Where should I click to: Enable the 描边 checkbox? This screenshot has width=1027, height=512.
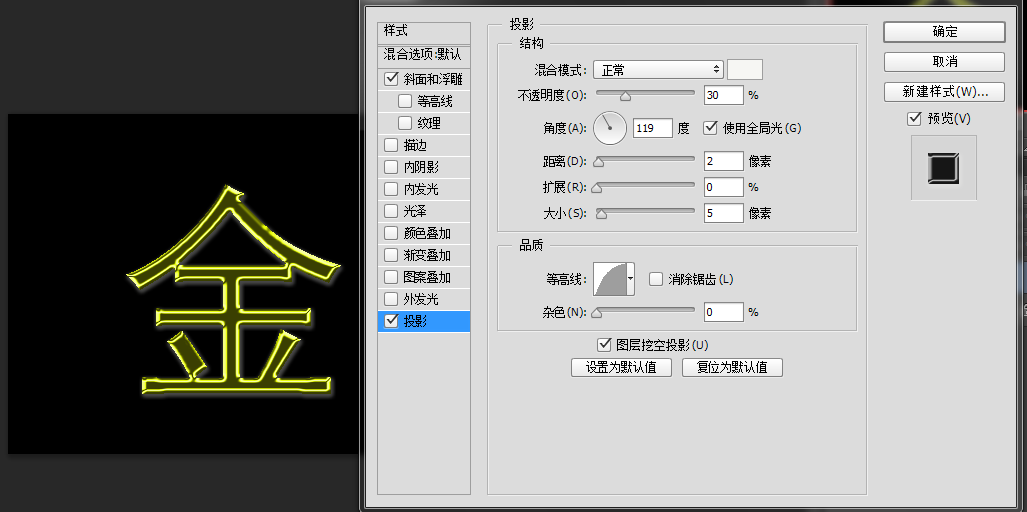391,145
